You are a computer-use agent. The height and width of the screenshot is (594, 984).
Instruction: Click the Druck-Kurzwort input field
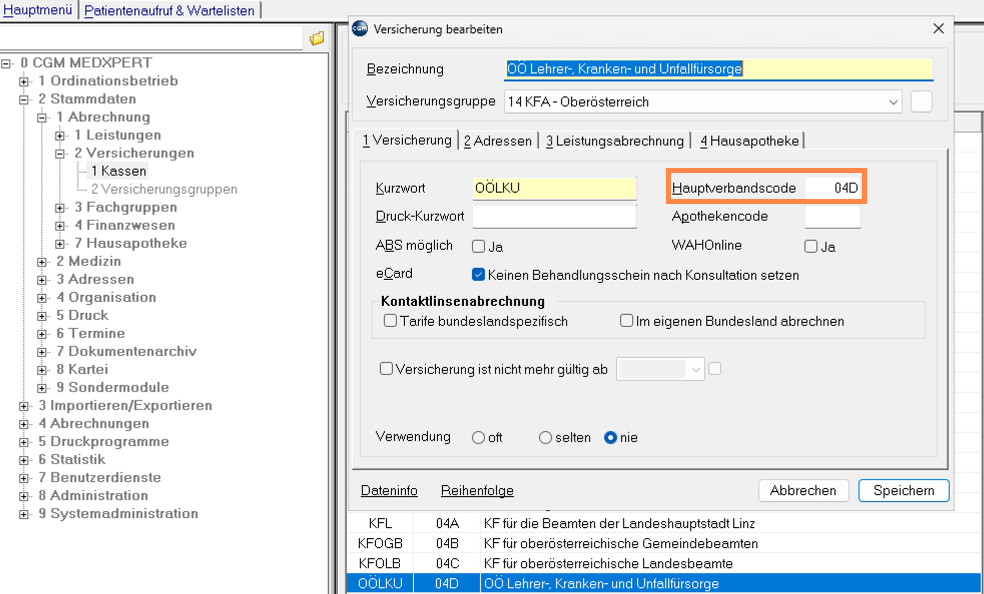click(x=554, y=216)
